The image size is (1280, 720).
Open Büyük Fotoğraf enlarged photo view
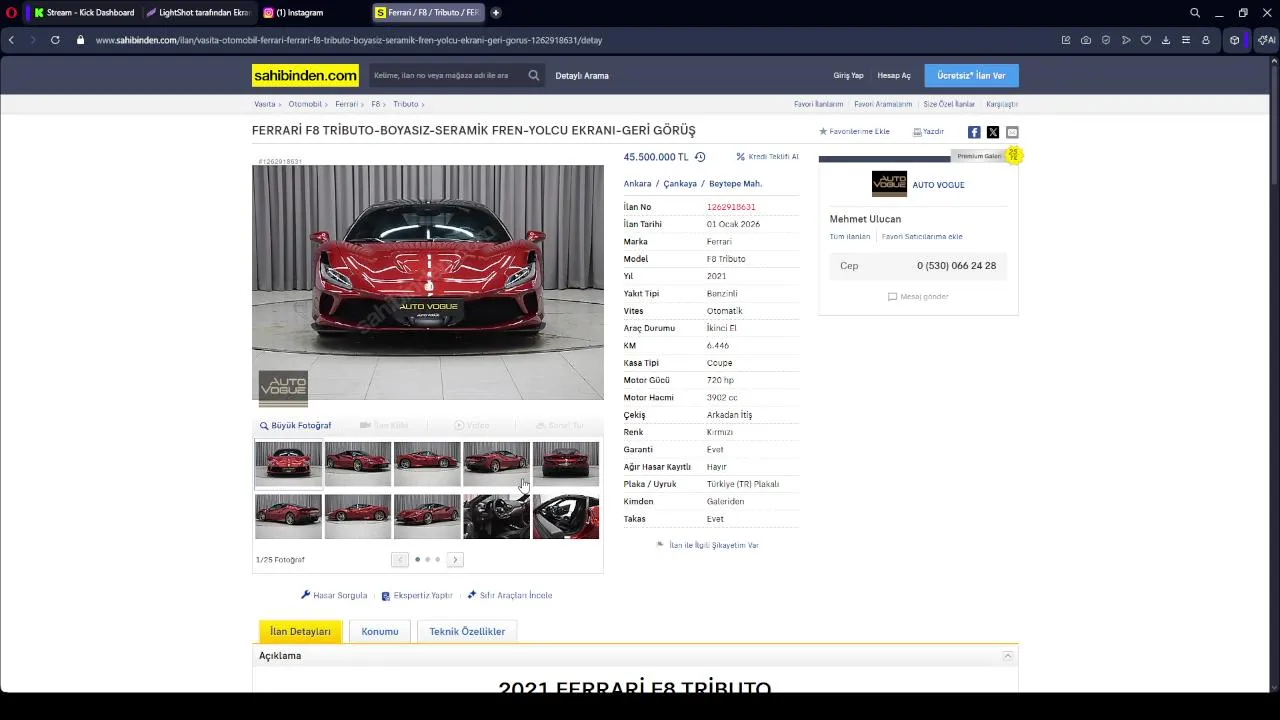tap(296, 425)
